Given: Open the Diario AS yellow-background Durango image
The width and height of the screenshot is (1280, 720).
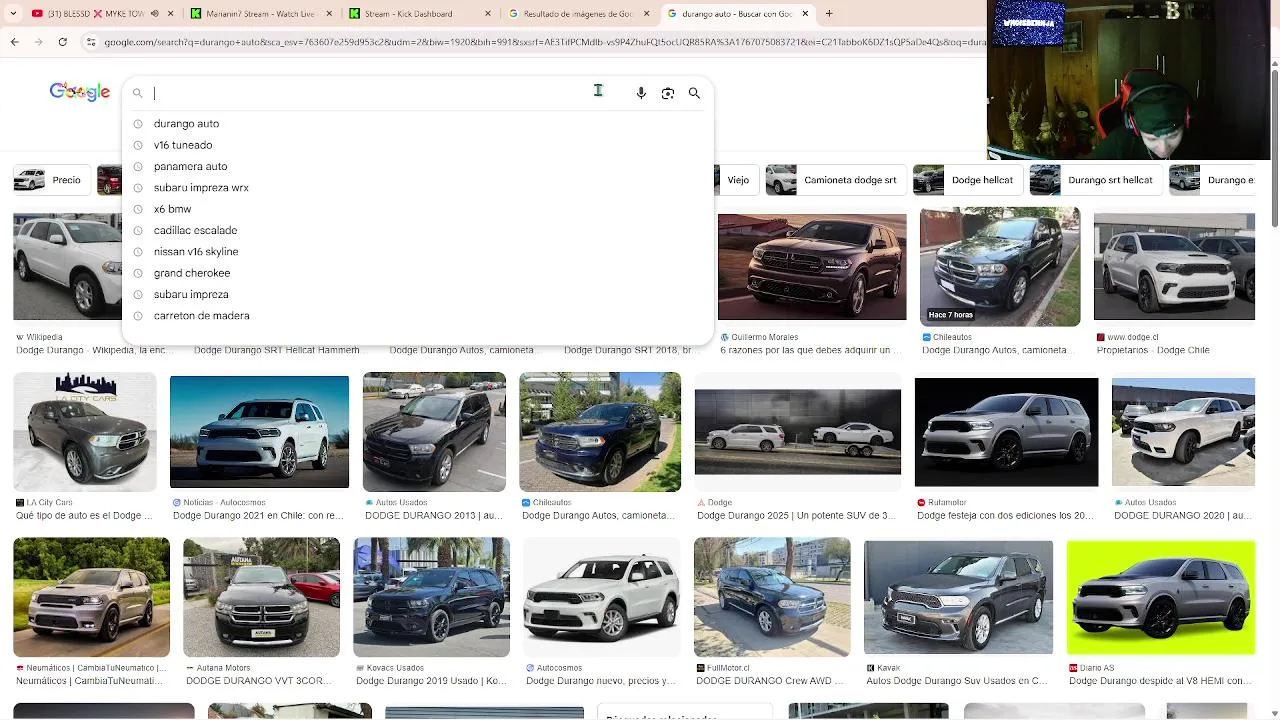Looking at the screenshot, I should point(1161,597).
